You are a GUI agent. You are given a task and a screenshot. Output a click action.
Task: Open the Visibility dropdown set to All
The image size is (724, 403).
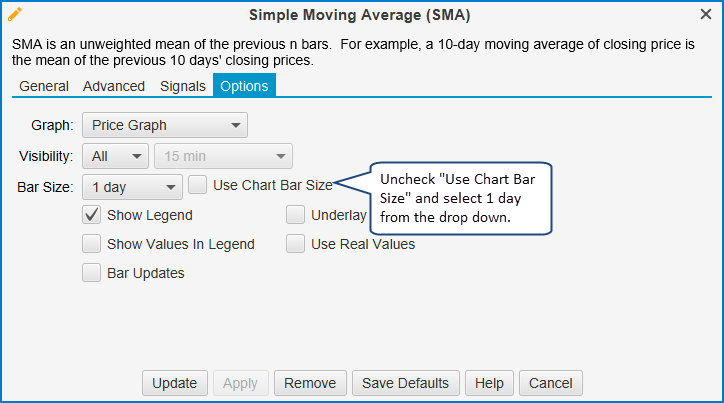pyautogui.click(x=116, y=156)
